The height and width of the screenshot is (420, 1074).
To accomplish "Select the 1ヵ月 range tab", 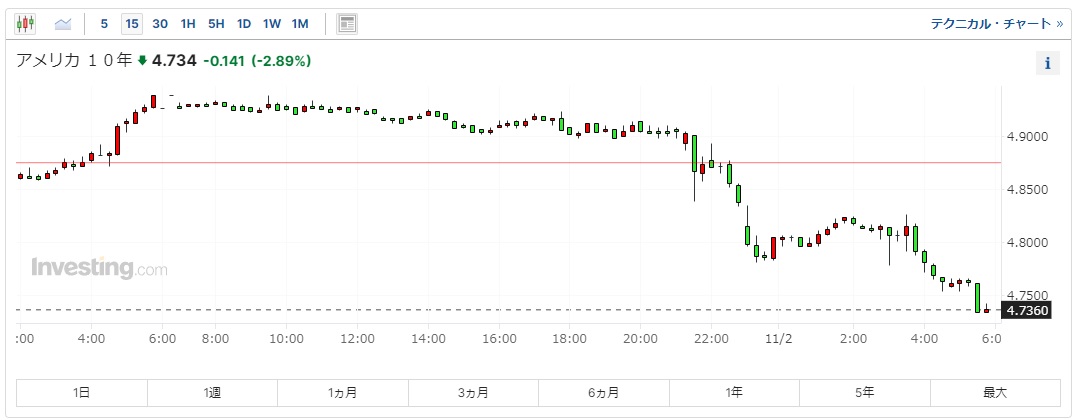I will 342,393.
